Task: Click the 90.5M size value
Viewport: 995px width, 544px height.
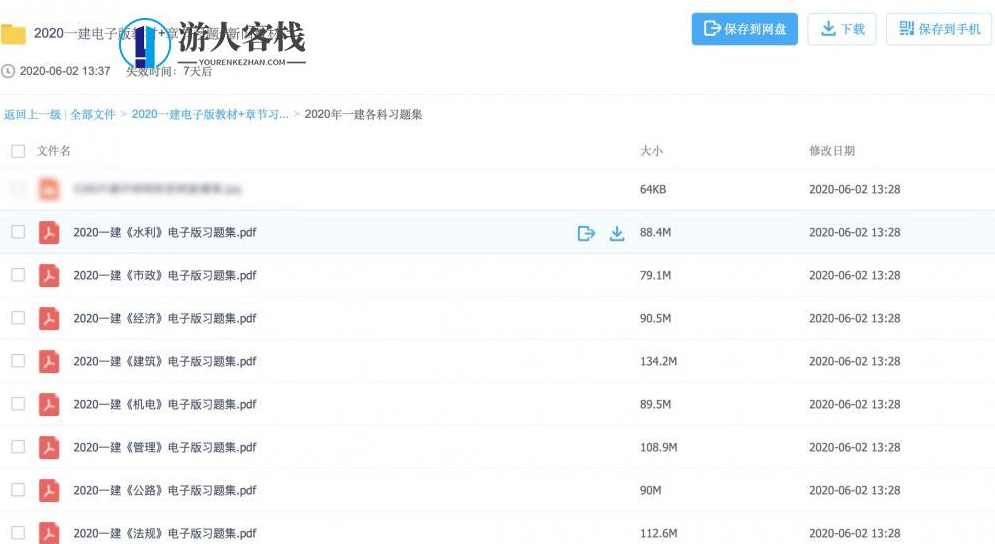Action: [656, 318]
